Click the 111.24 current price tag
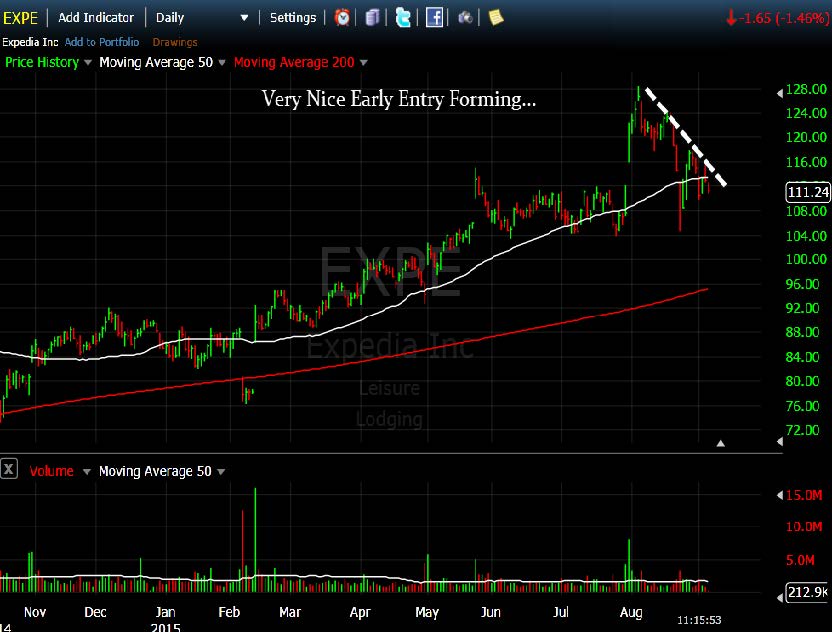Viewport: 832px width, 632px height. click(808, 192)
